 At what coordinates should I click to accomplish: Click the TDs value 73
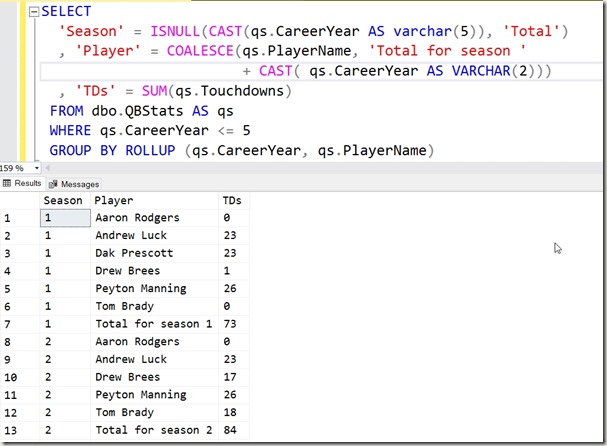coord(233,324)
